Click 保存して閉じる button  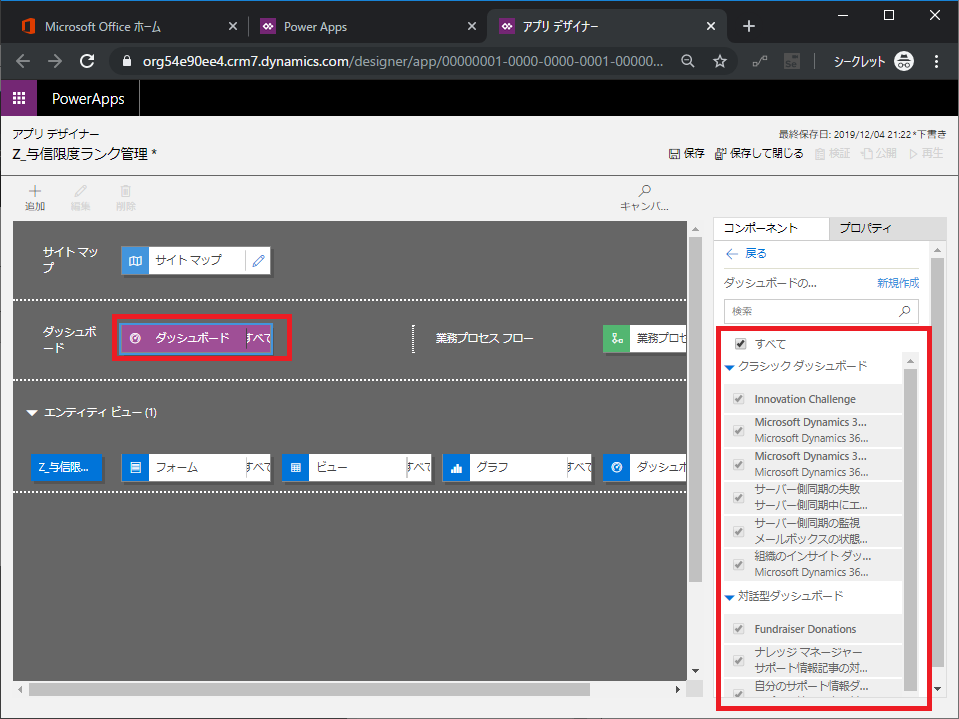(759, 153)
